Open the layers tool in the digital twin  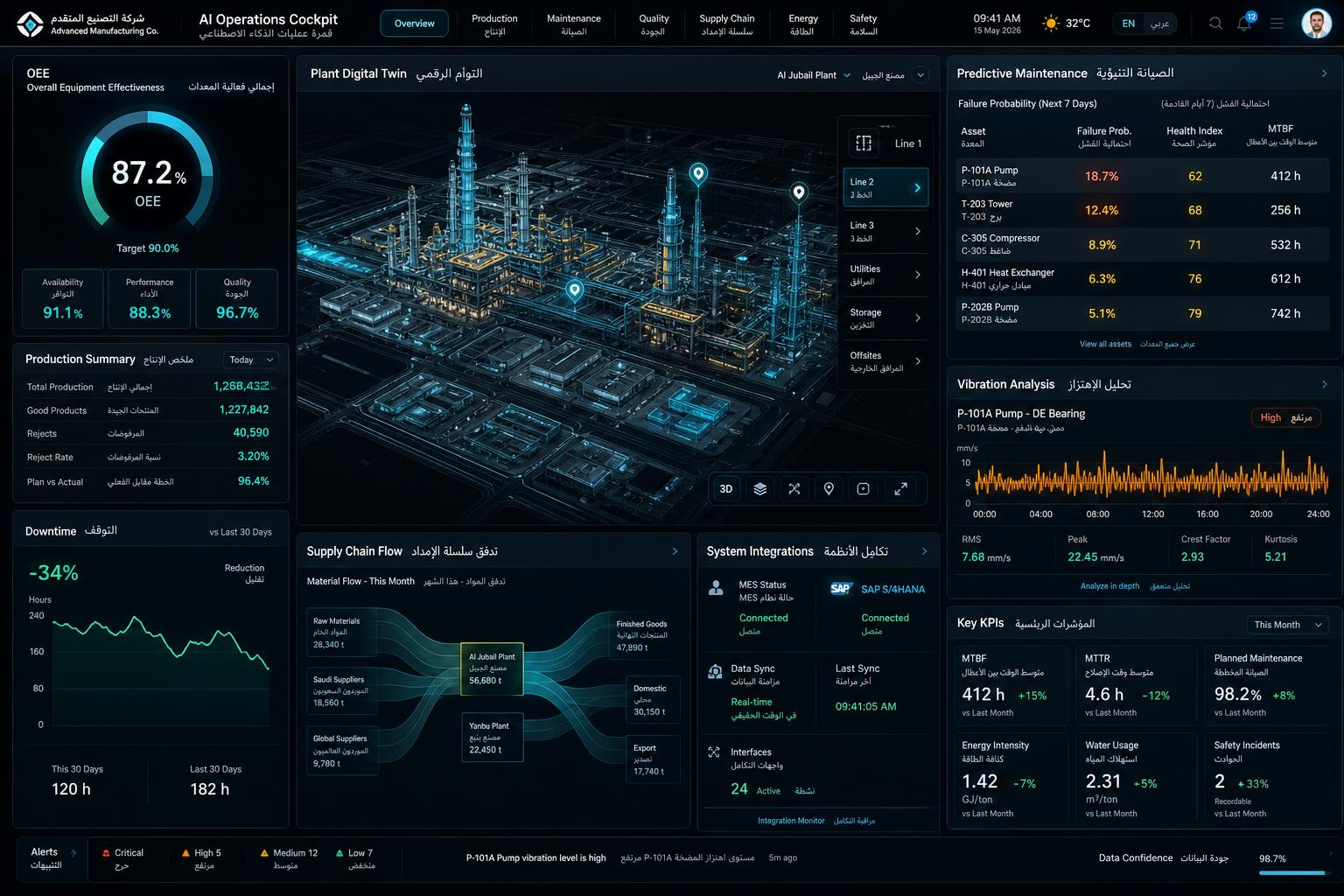(759, 489)
